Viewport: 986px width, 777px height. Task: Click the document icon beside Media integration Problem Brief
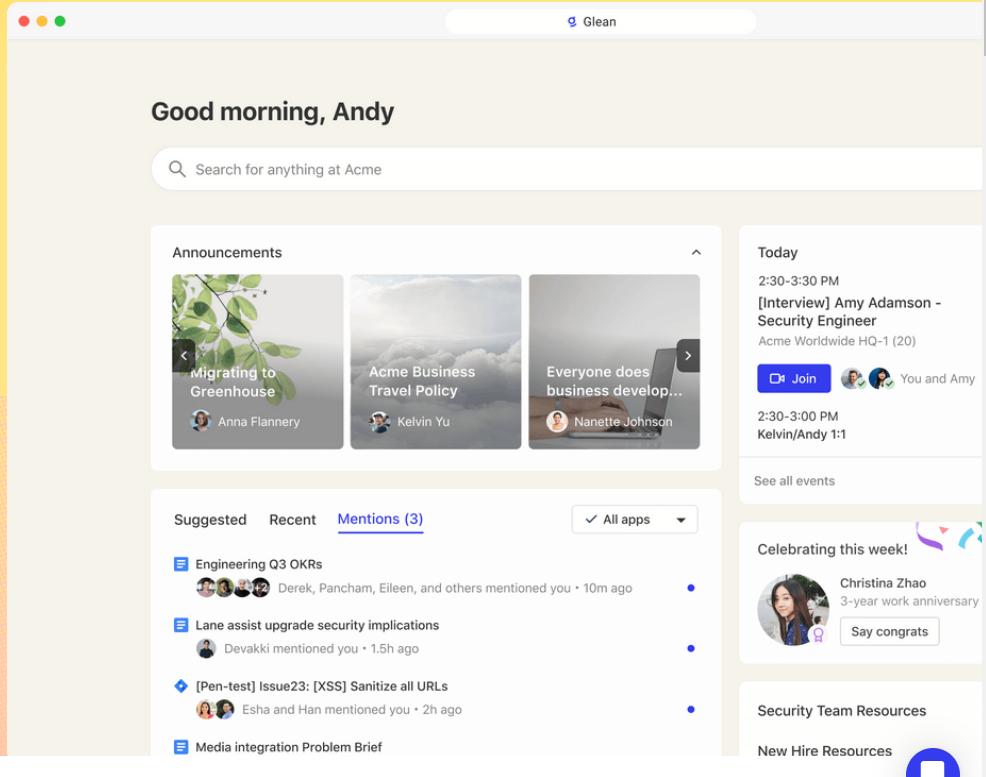coord(181,747)
